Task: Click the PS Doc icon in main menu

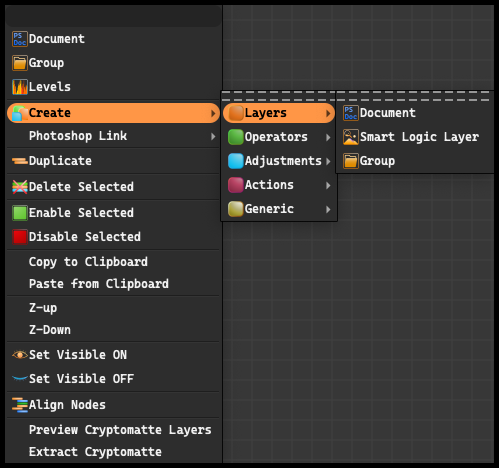Action: point(20,39)
